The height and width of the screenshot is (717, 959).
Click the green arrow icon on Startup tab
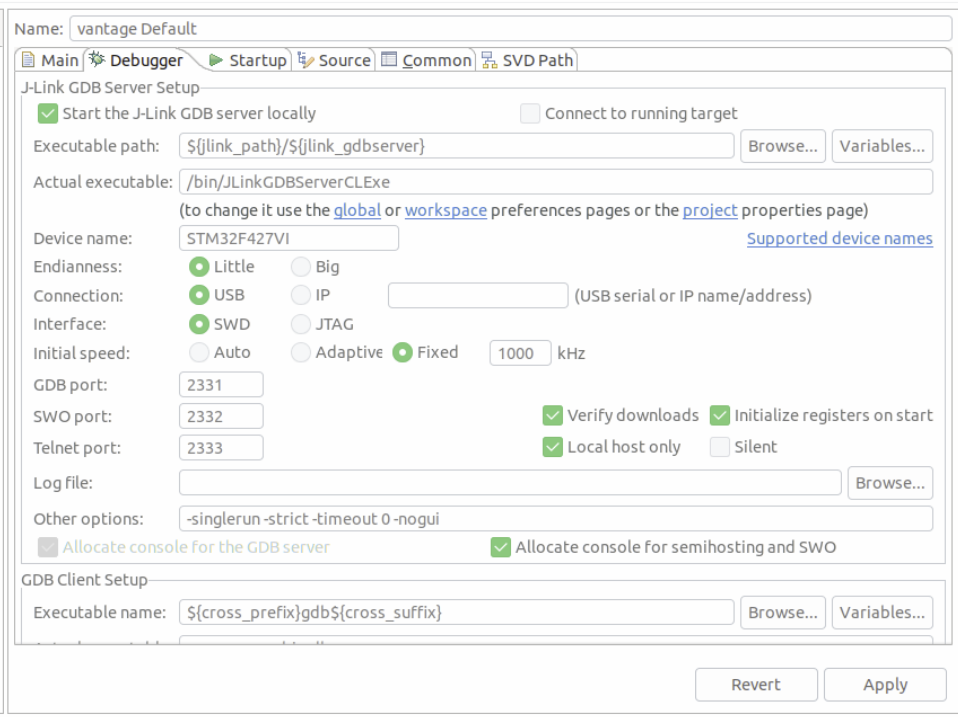pyautogui.click(x=216, y=60)
